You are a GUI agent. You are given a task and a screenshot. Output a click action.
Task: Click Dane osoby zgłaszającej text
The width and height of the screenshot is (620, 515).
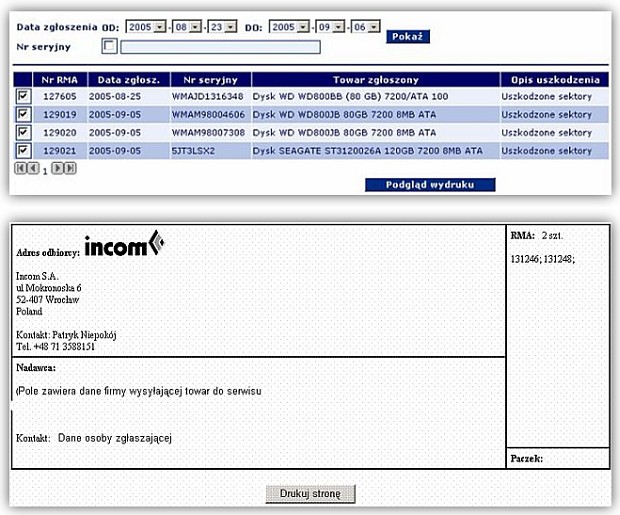coord(115,438)
